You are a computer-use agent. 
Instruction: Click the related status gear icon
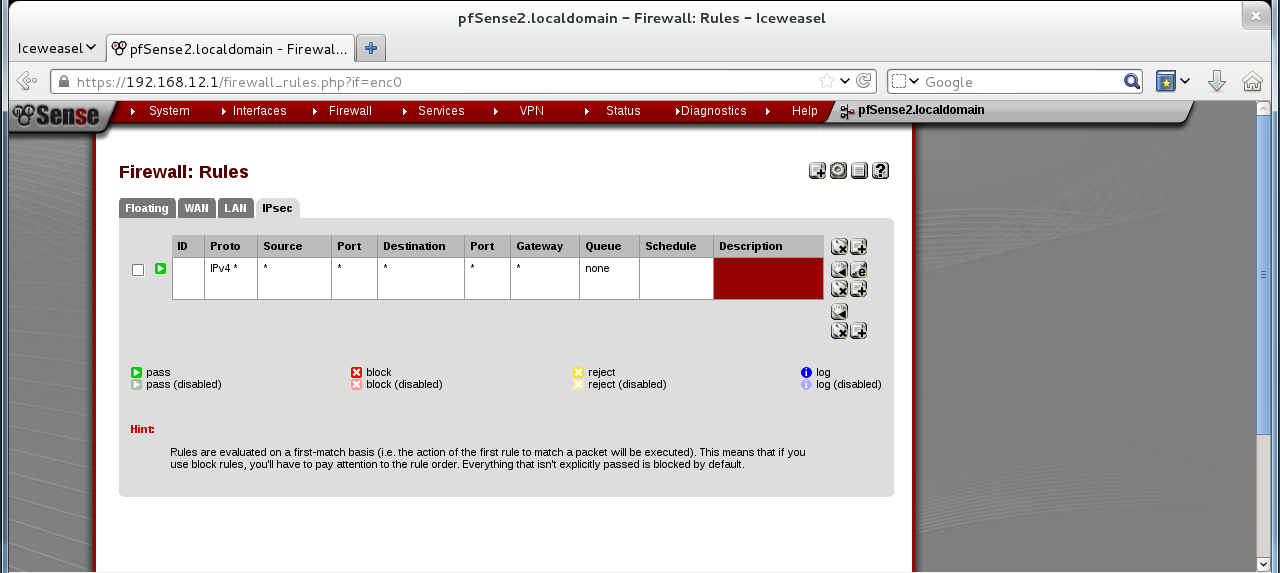pyautogui.click(x=838, y=171)
